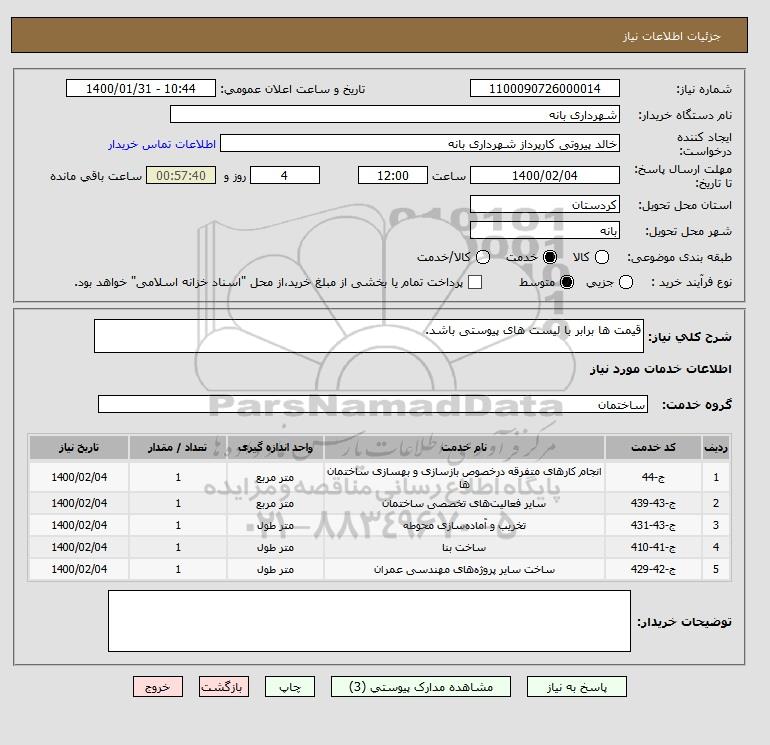The height and width of the screenshot is (745, 770).
Task: Click the remaining days field showing 4
Action: pyautogui.click(x=285, y=175)
